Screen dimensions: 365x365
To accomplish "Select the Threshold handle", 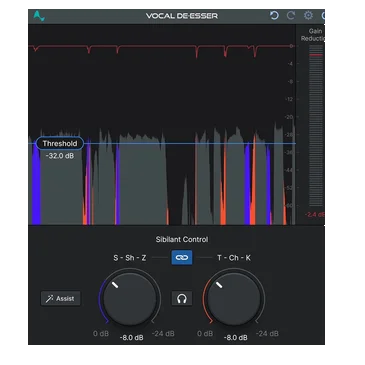I will coord(60,144).
